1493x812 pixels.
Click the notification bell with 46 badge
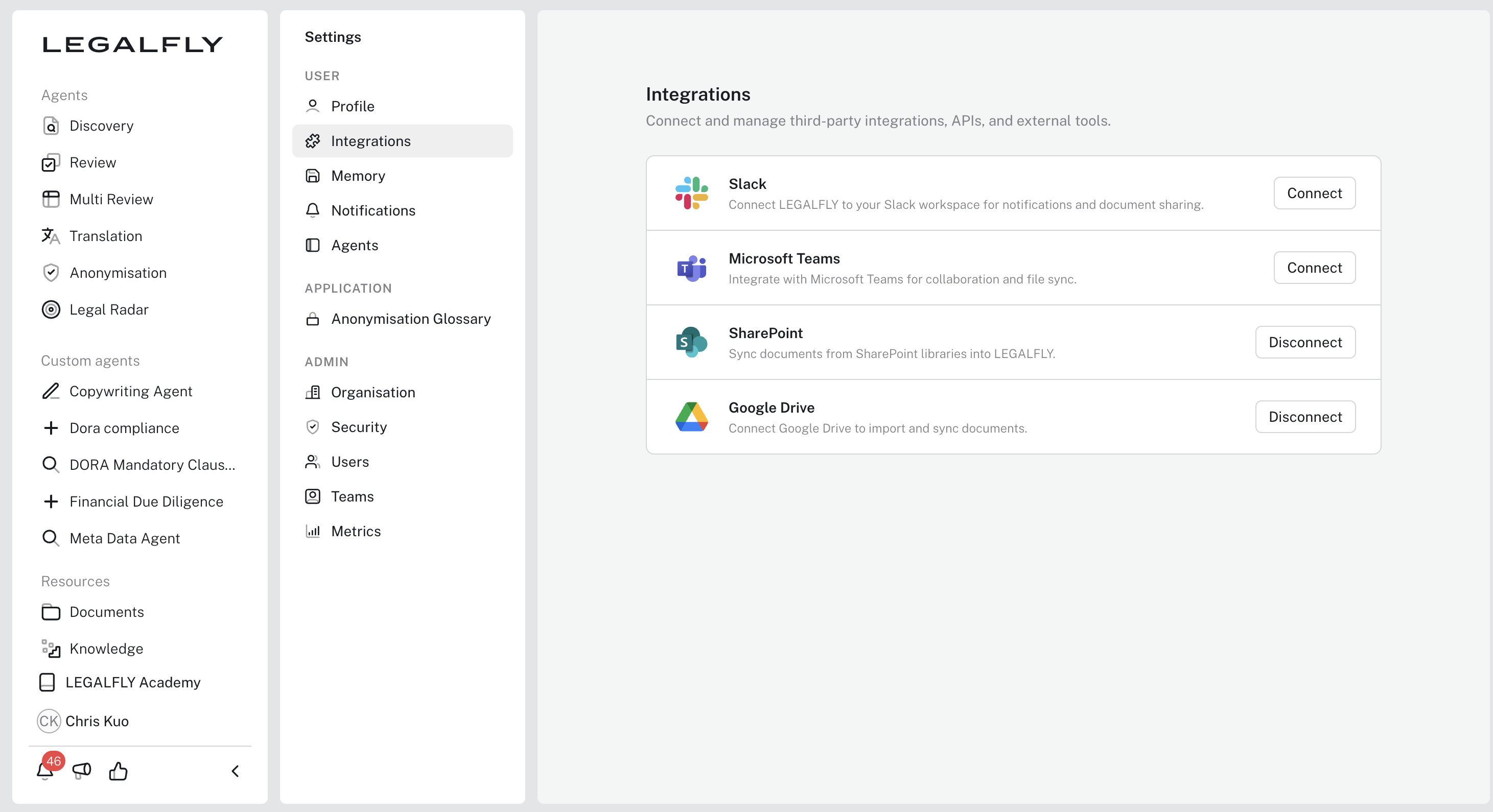pos(46,770)
